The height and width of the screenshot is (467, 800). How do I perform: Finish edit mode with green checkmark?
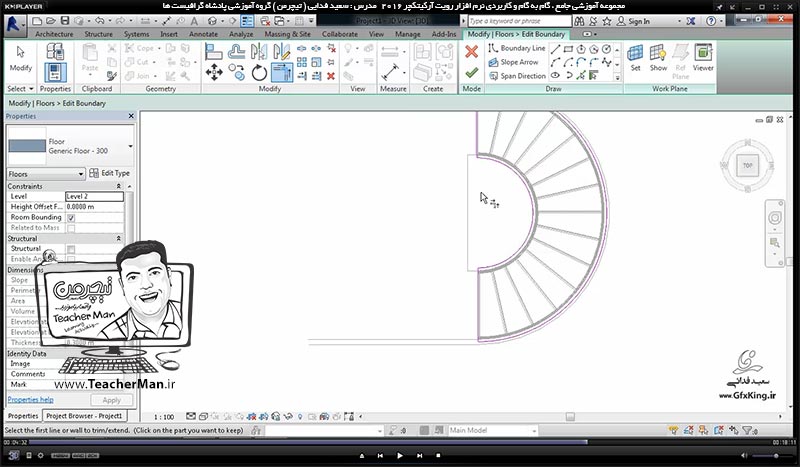471,72
